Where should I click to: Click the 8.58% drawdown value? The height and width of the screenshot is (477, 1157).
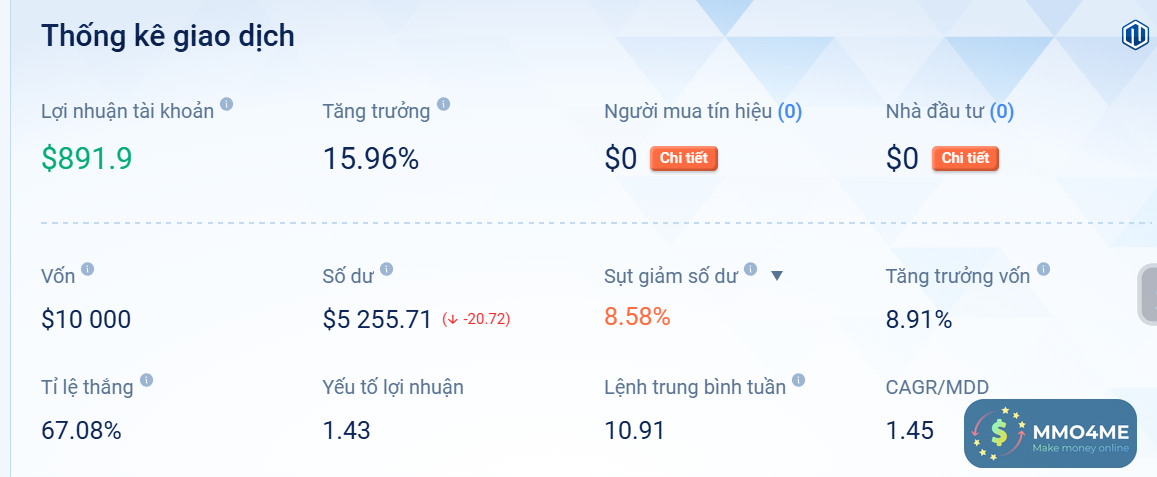[x=637, y=317]
